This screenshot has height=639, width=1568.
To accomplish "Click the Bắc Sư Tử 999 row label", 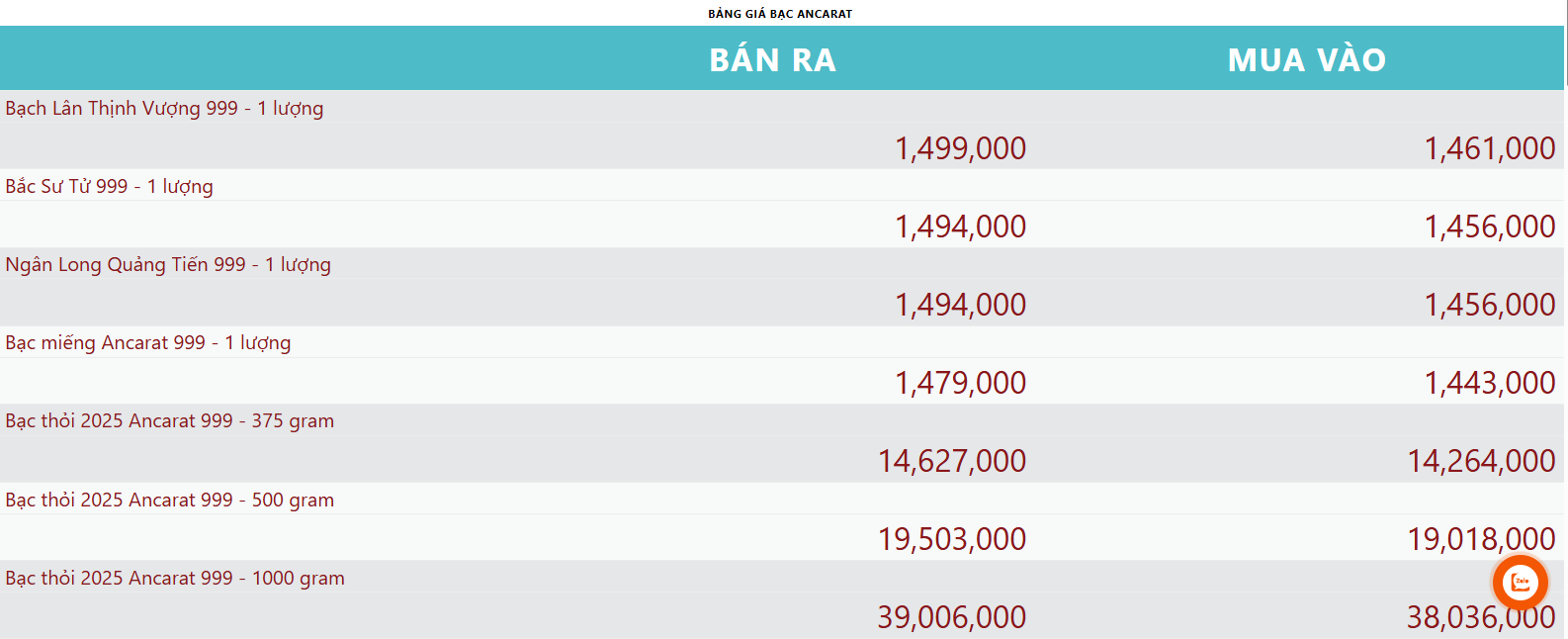I will (x=108, y=186).
